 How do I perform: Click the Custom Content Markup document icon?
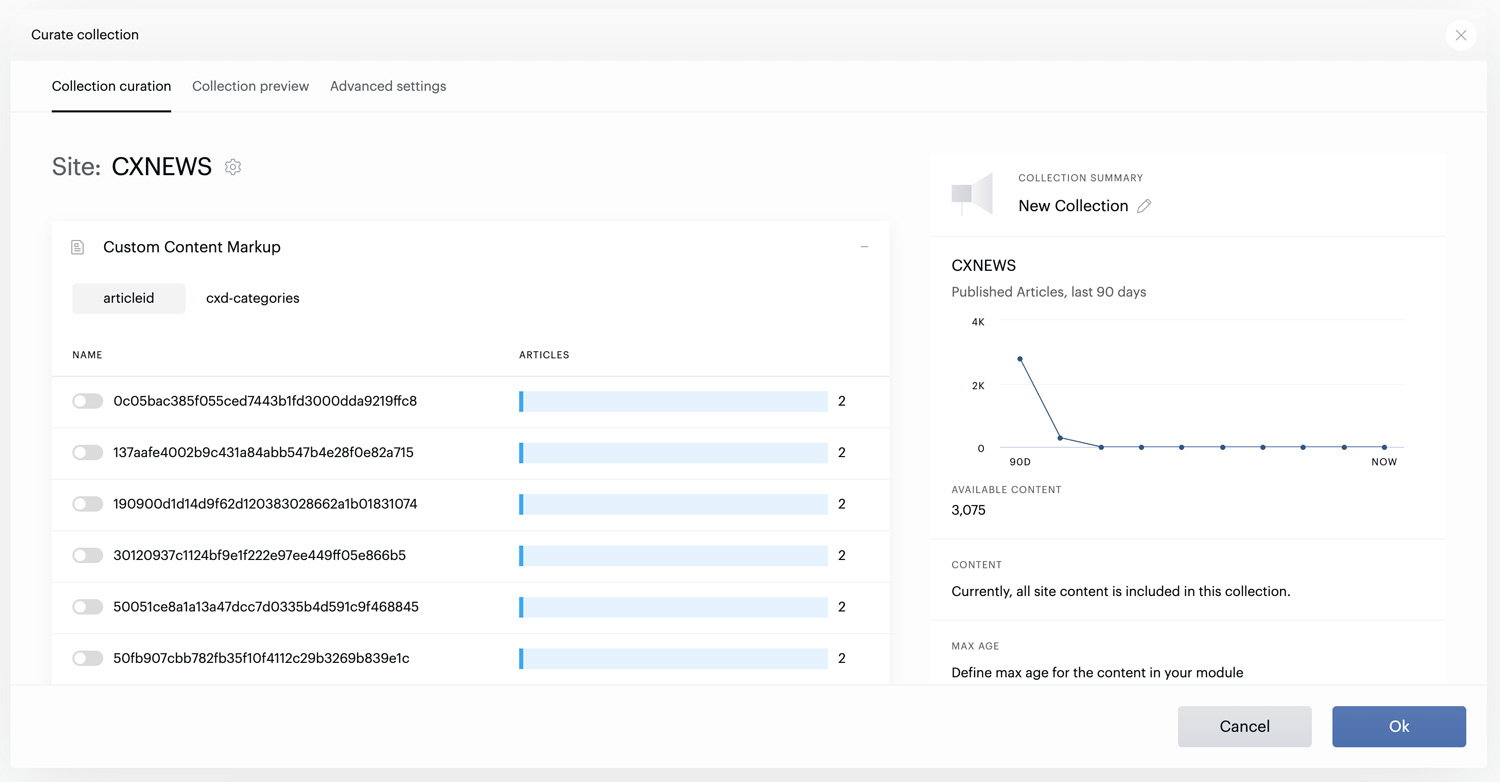[78, 247]
